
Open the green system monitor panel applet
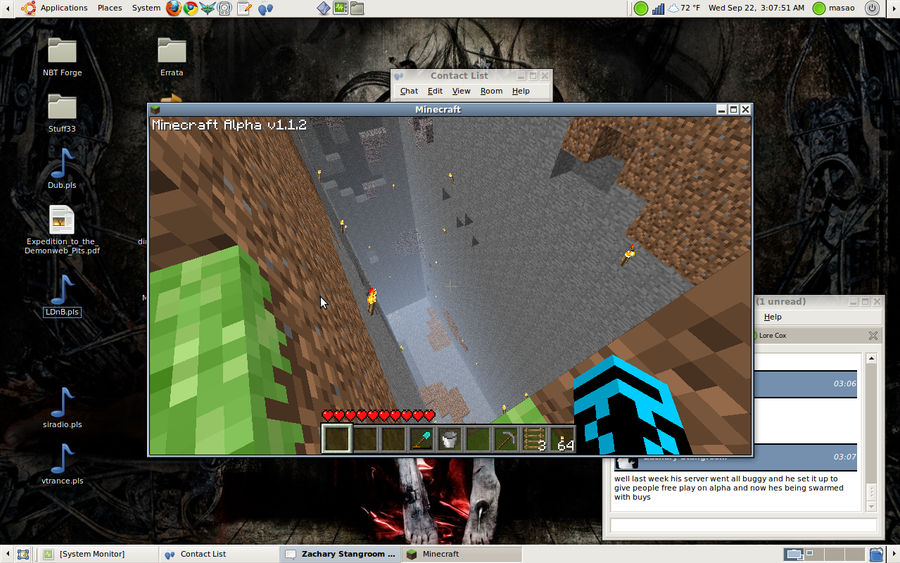(x=340, y=8)
